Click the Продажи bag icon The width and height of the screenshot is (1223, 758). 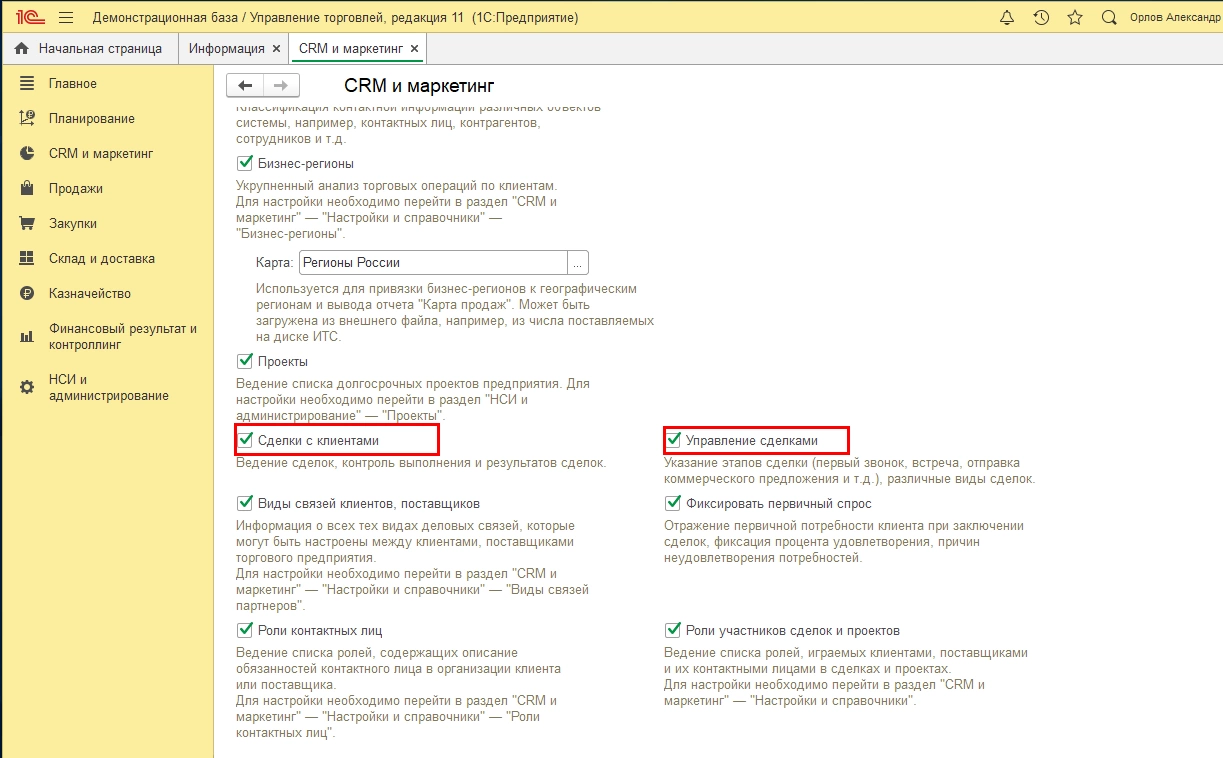(x=27, y=188)
